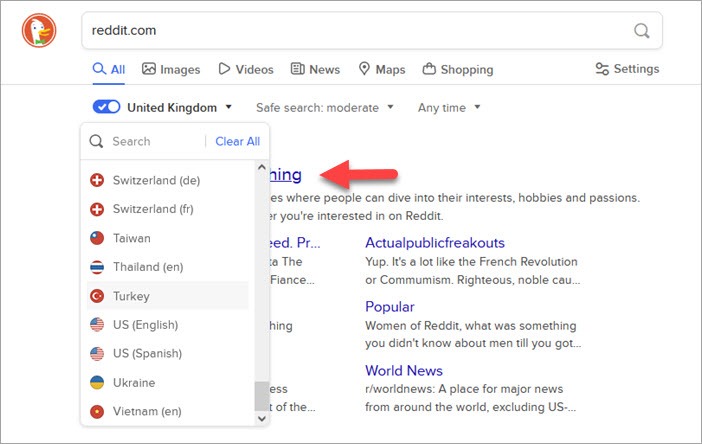This screenshot has height=444, width=702.
Task: Switch to the Images tab
Action: 171,69
